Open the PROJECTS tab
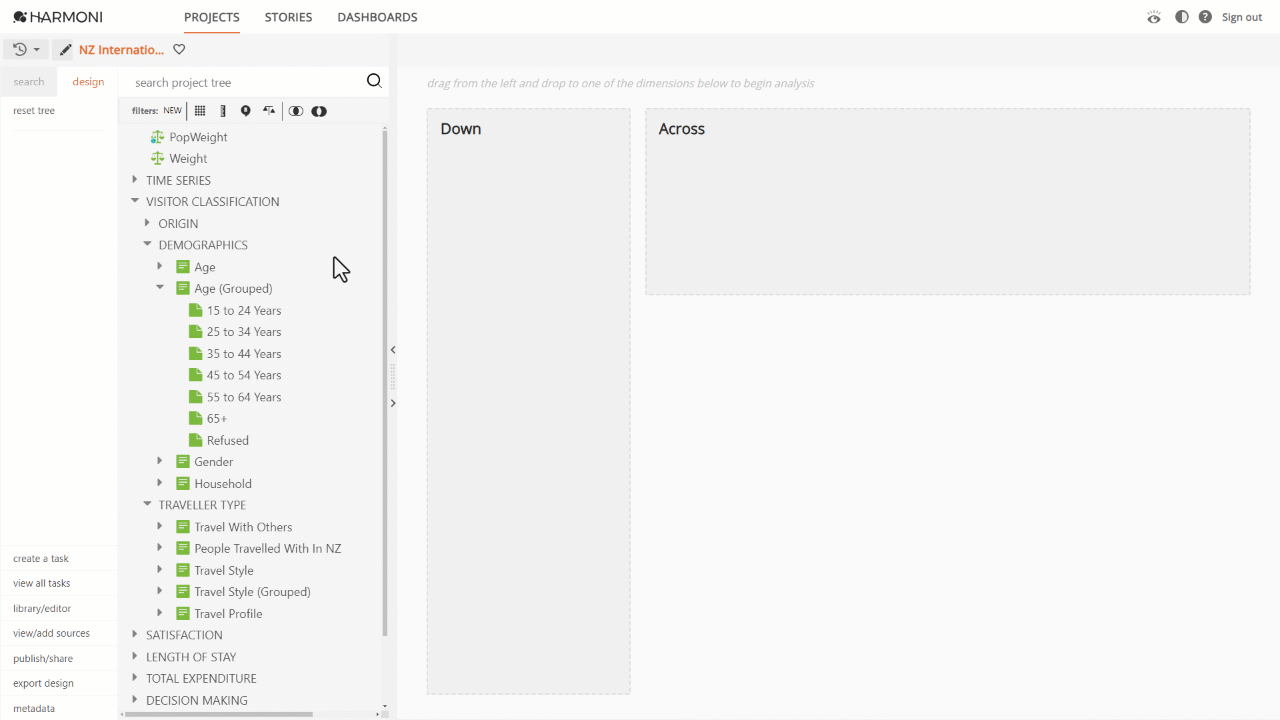 pos(212,17)
